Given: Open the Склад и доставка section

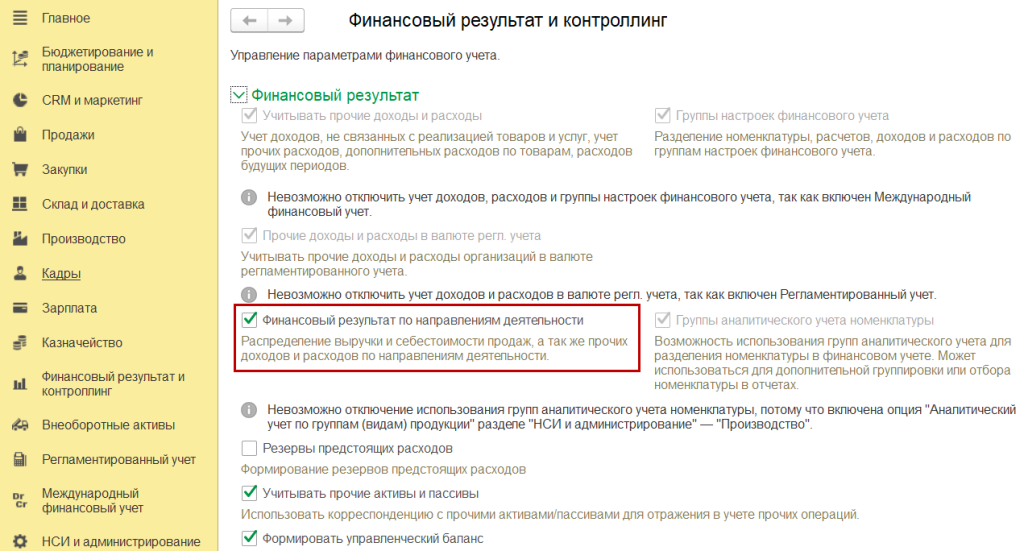Looking at the screenshot, I should tap(92, 204).
